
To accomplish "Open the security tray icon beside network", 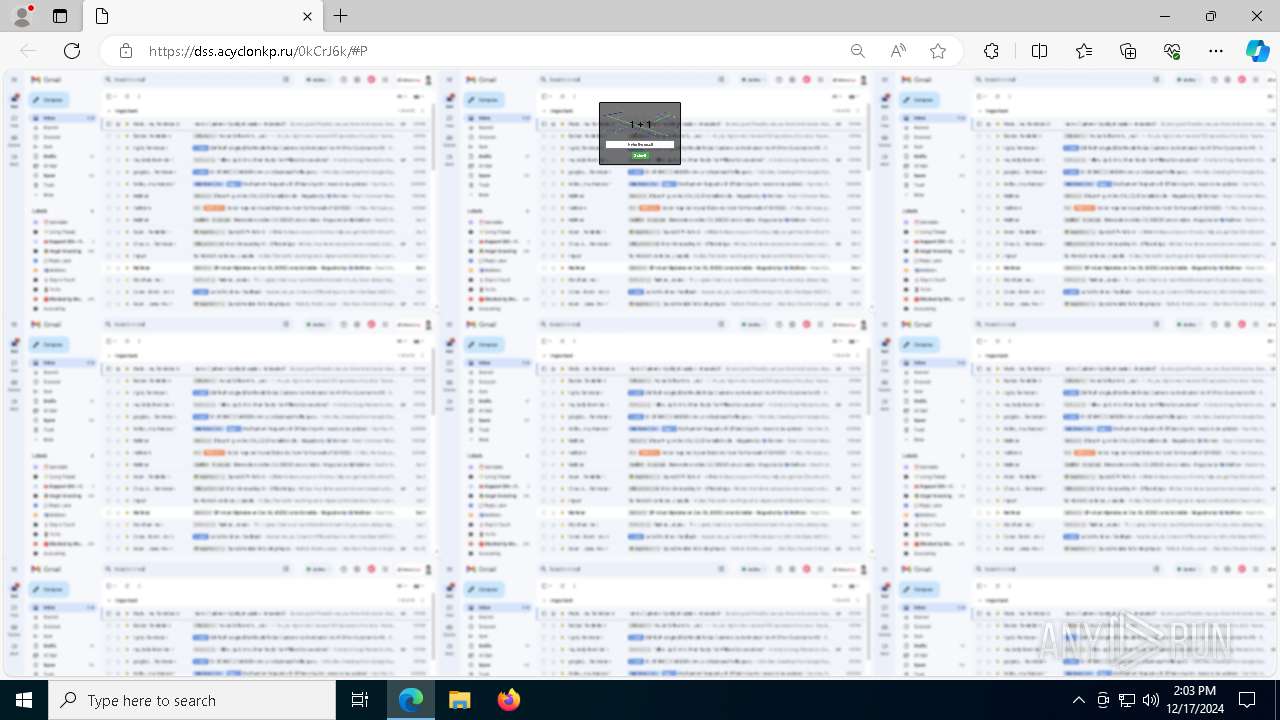I will [x=1103, y=700].
